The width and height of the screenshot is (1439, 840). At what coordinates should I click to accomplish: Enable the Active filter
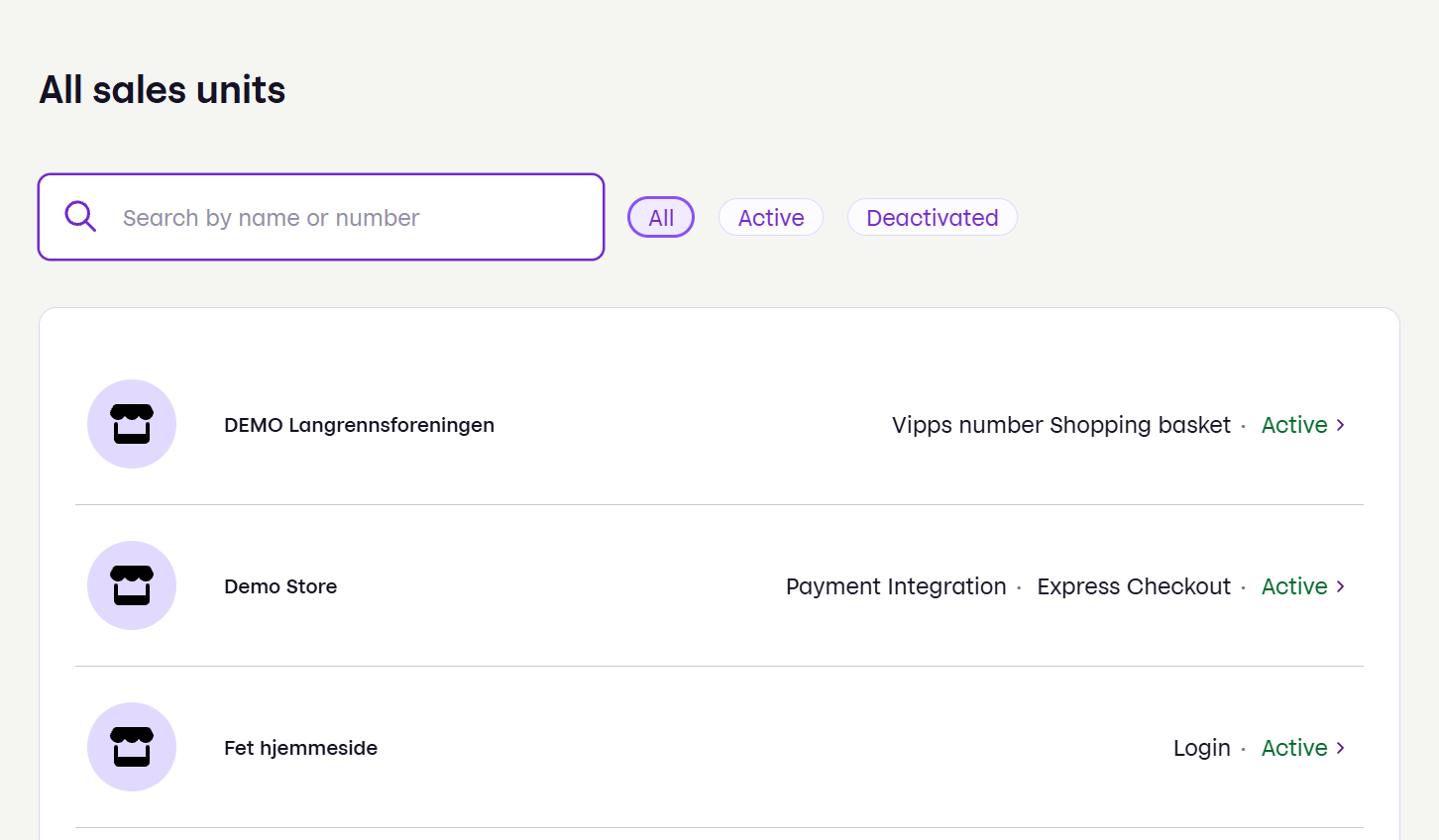pyautogui.click(x=770, y=217)
